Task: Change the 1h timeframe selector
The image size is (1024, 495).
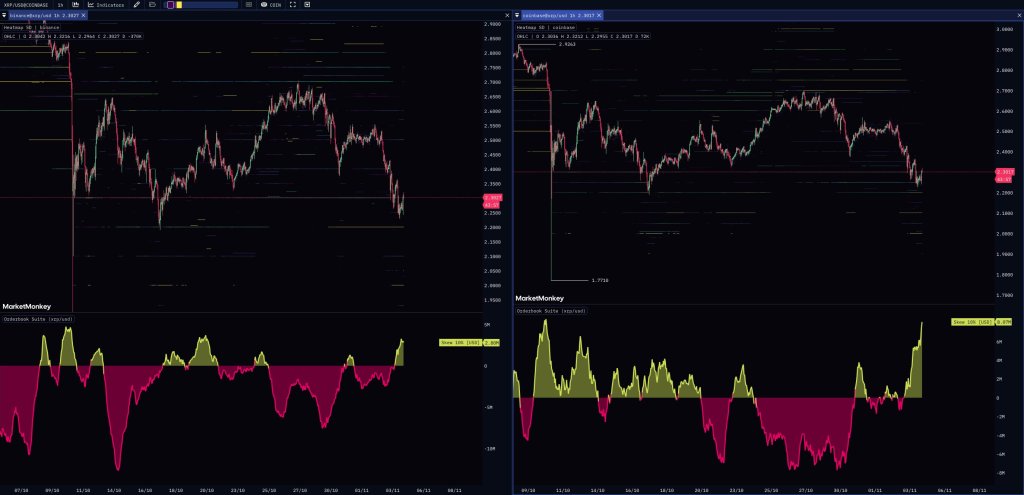Action: pos(60,5)
